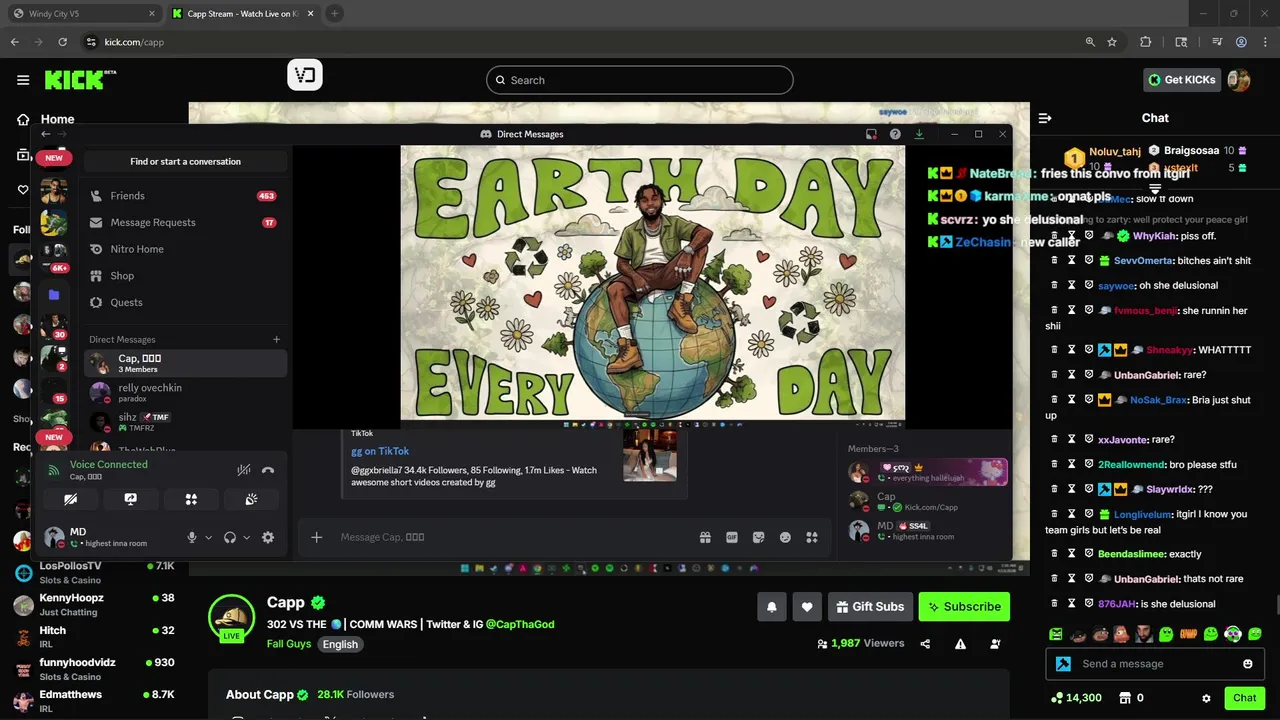
Task: Toggle Discord camera on
Action: coord(70,499)
